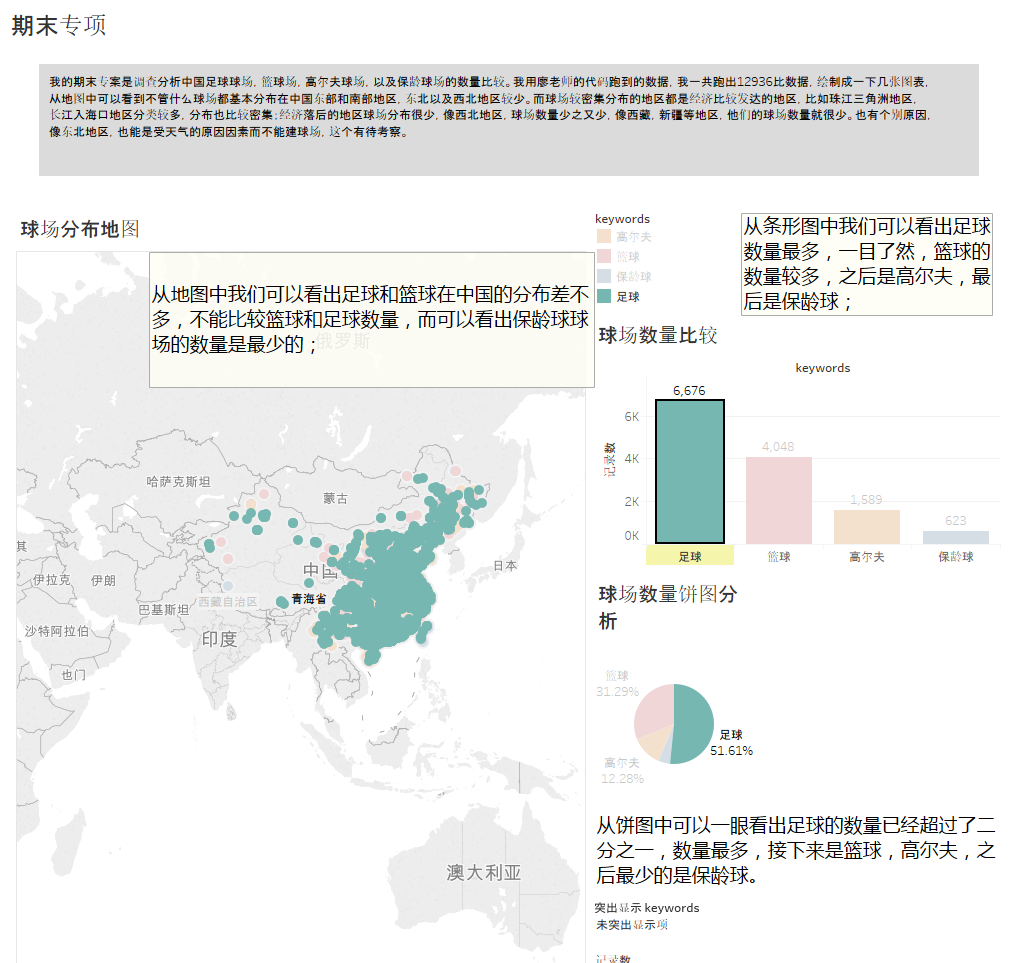Click the 高尔夫 12.28% pie label

point(622,771)
